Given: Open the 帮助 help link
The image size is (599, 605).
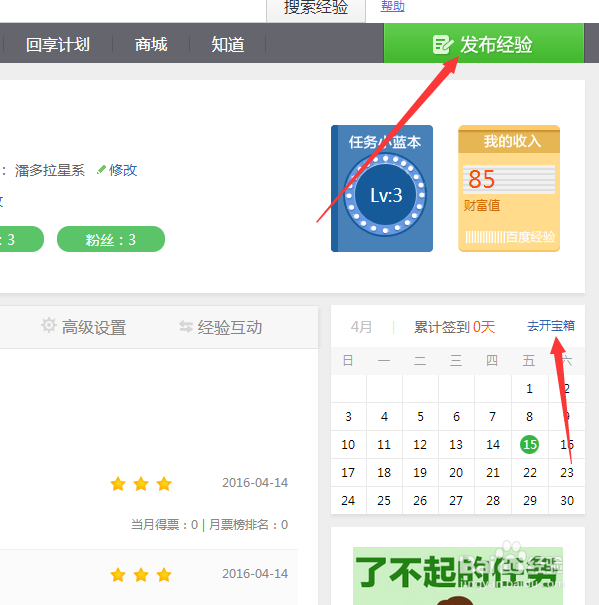Looking at the screenshot, I should [x=393, y=6].
